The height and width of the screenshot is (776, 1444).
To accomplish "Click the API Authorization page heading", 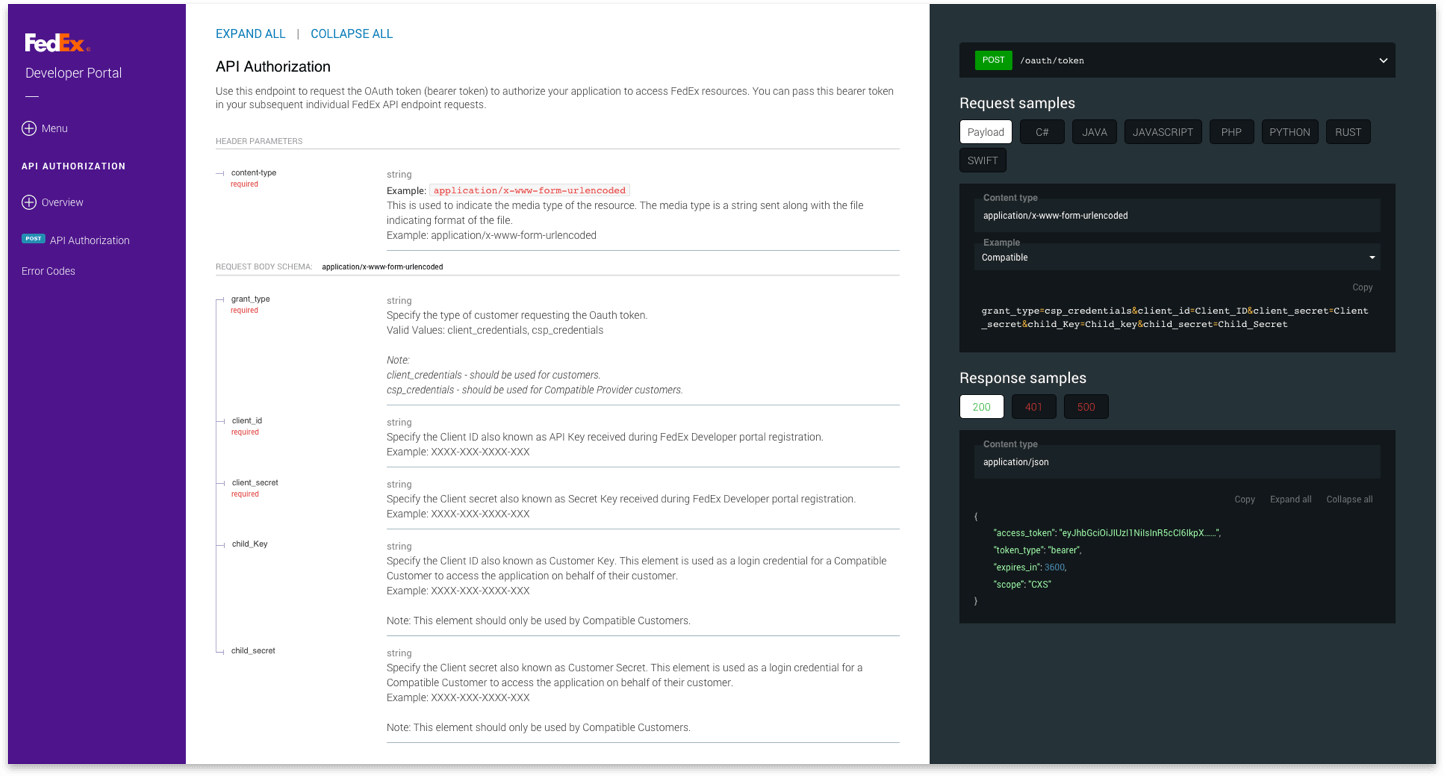I will tap(273, 67).
